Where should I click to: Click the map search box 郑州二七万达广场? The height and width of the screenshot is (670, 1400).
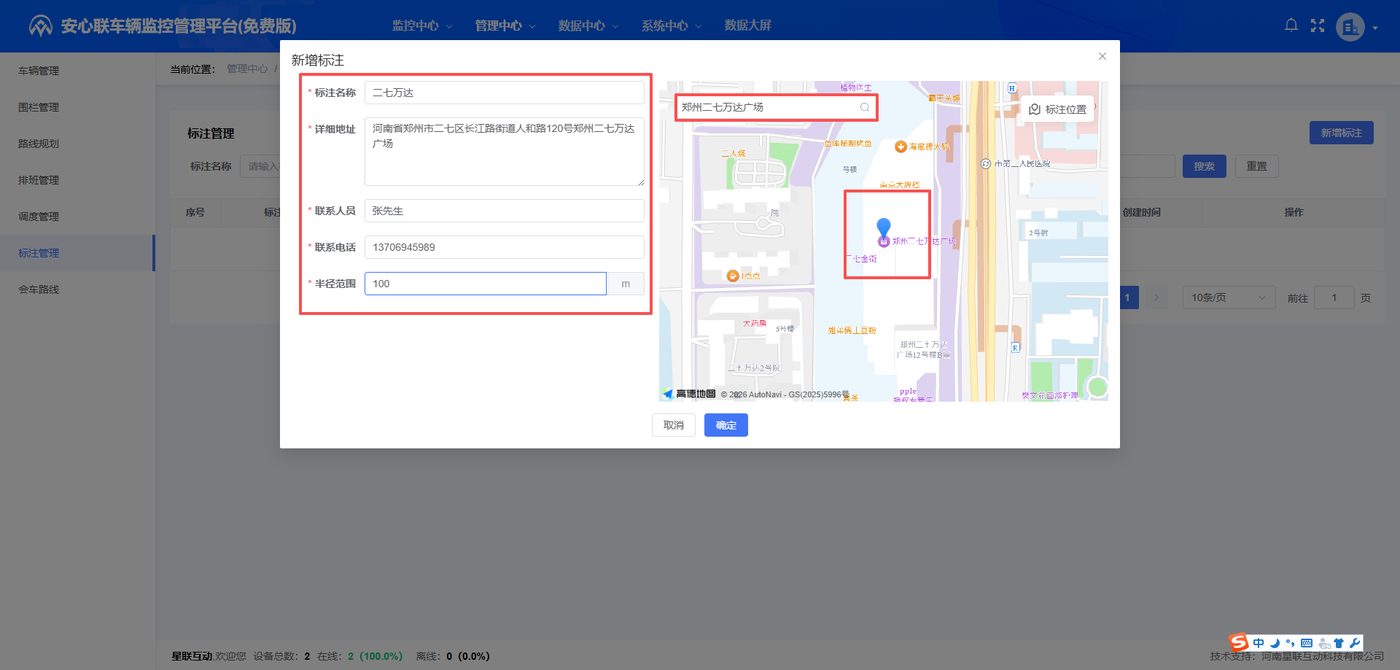pos(776,107)
